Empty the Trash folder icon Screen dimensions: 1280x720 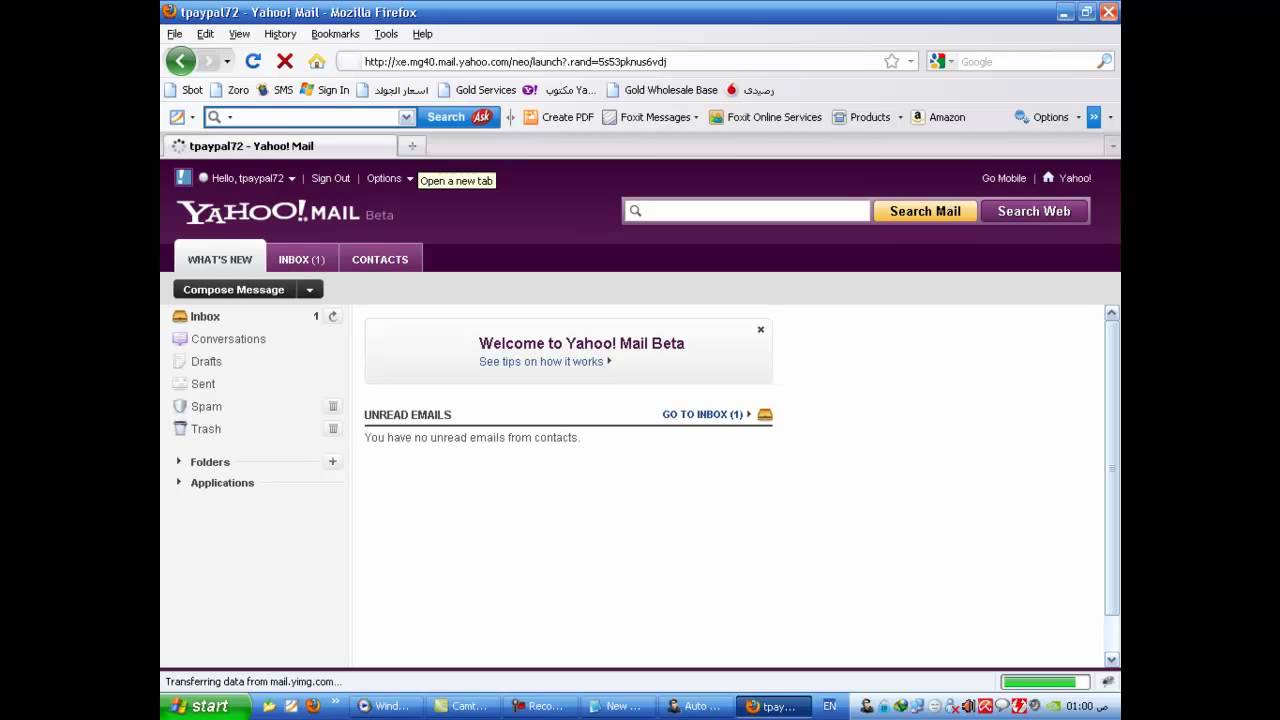click(333, 429)
